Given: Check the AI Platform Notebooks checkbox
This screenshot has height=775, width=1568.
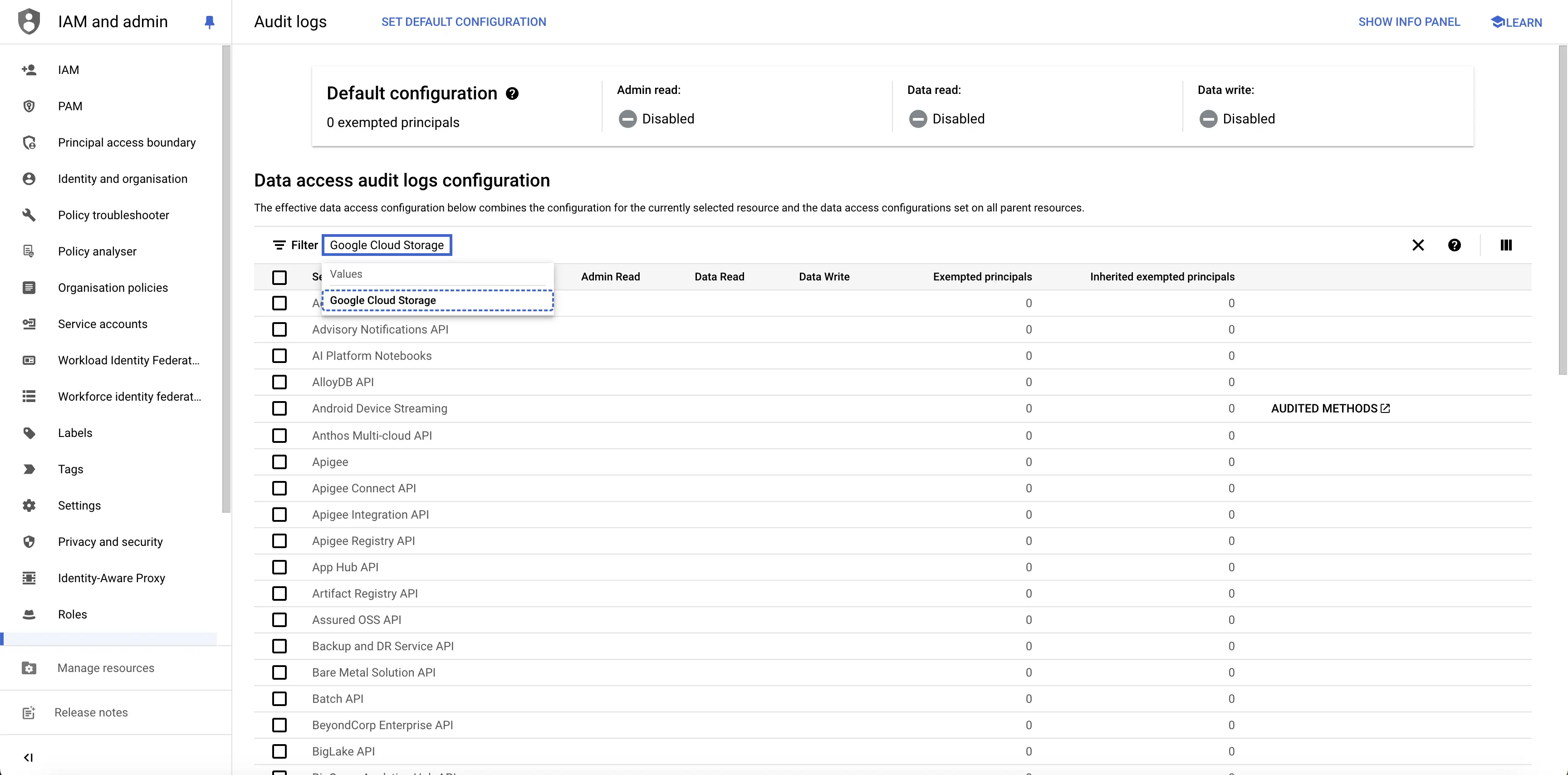Looking at the screenshot, I should pos(279,356).
